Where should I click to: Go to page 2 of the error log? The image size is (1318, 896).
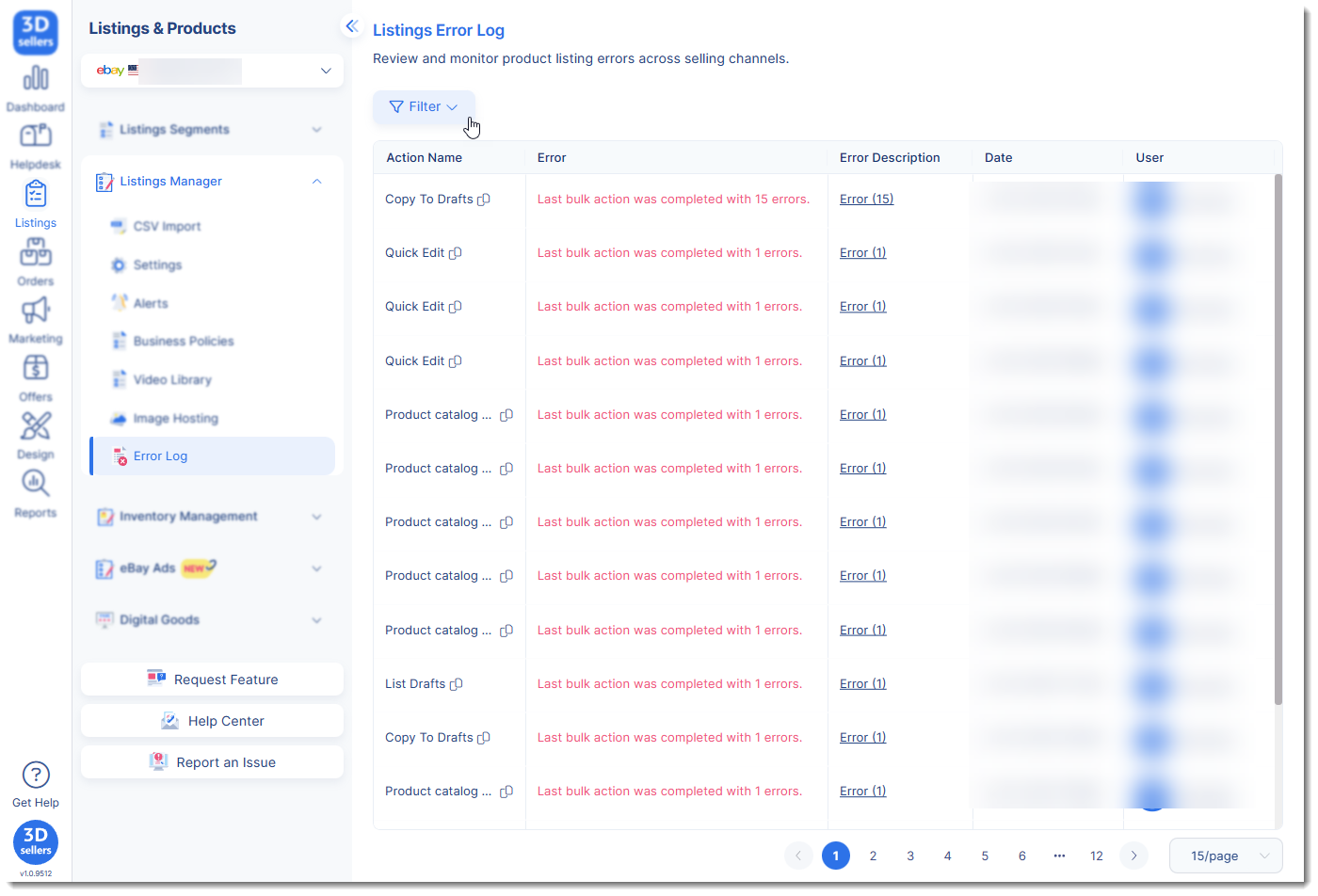click(x=873, y=856)
